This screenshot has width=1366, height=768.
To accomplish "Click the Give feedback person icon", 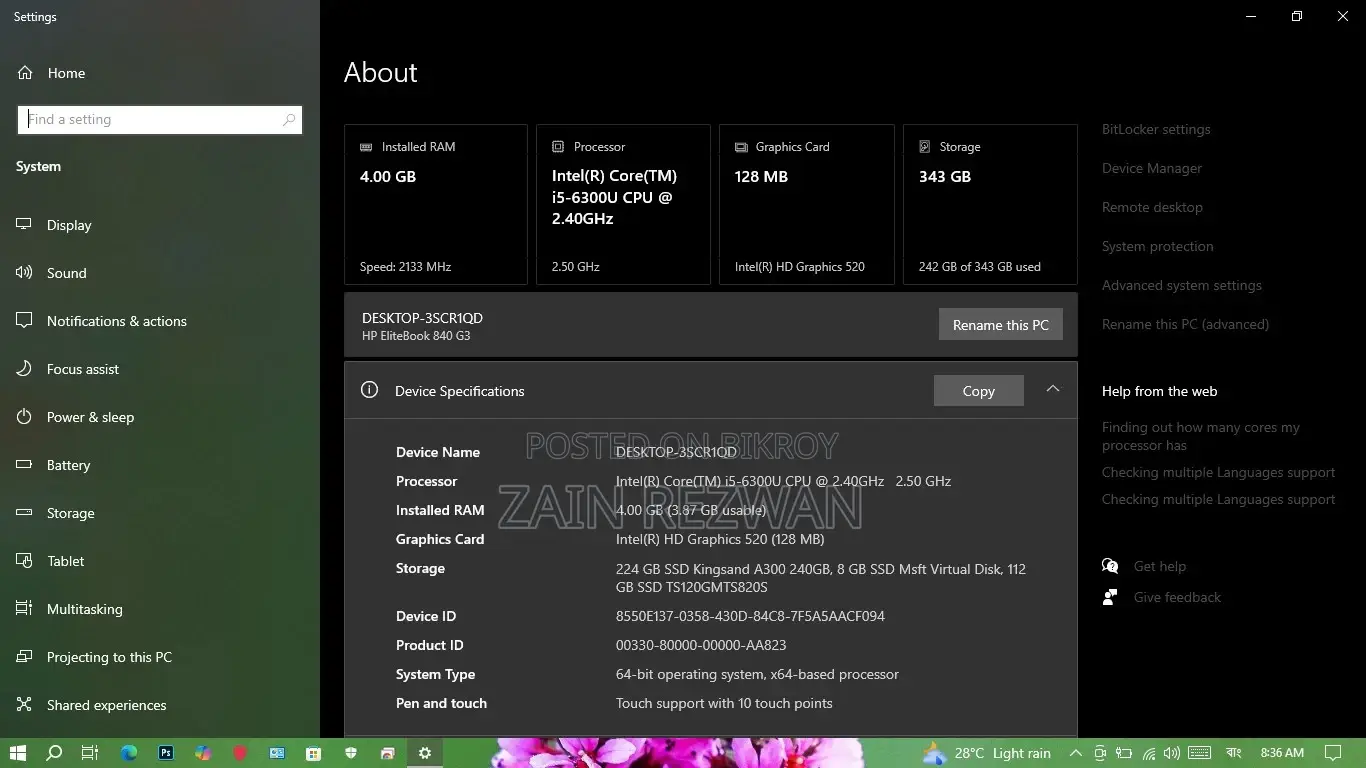I will (1110, 597).
